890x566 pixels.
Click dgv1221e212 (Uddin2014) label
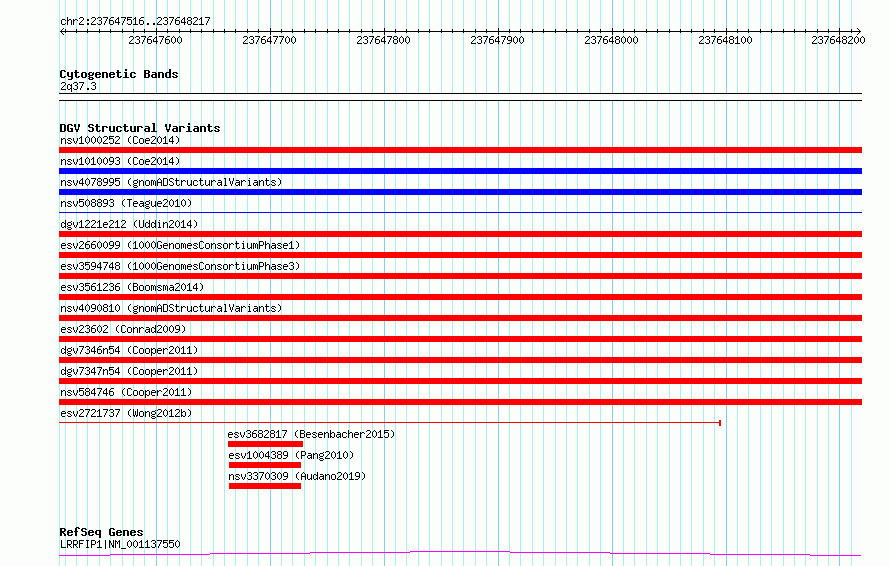click(129, 224)
